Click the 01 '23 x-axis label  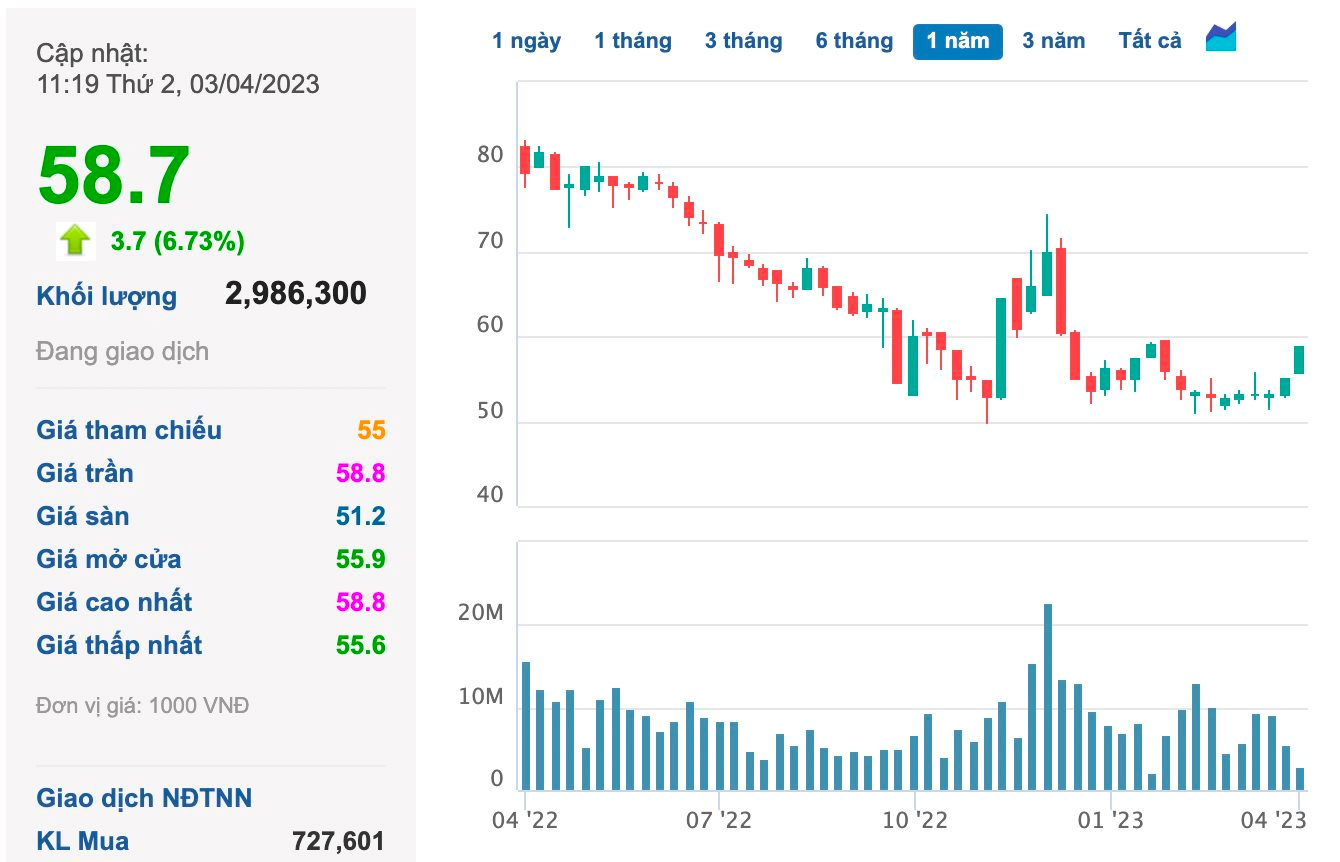click(x=1111, y=820)
